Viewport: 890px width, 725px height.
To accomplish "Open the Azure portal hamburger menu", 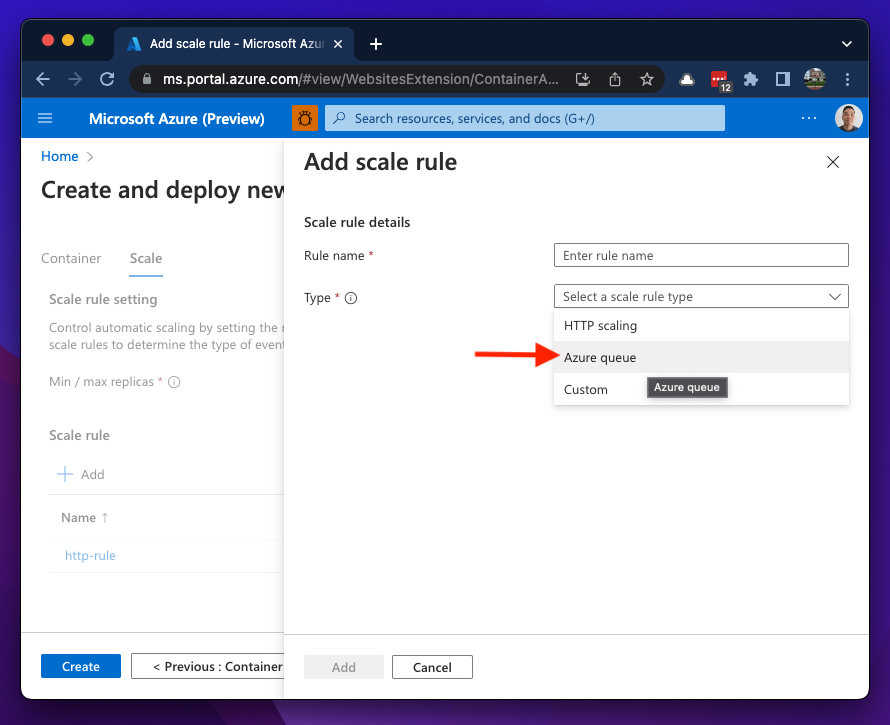I will coord(45,118).
